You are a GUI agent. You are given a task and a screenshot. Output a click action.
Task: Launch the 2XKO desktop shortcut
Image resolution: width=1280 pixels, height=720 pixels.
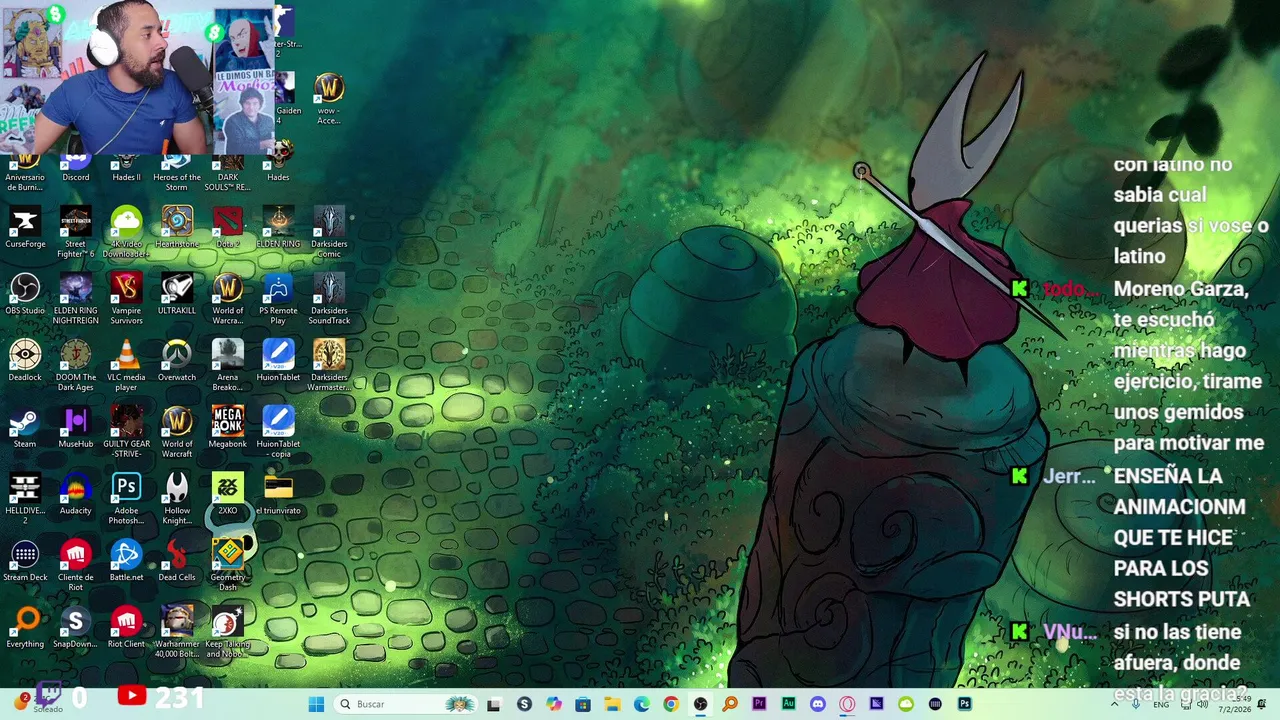coord(228,495)
